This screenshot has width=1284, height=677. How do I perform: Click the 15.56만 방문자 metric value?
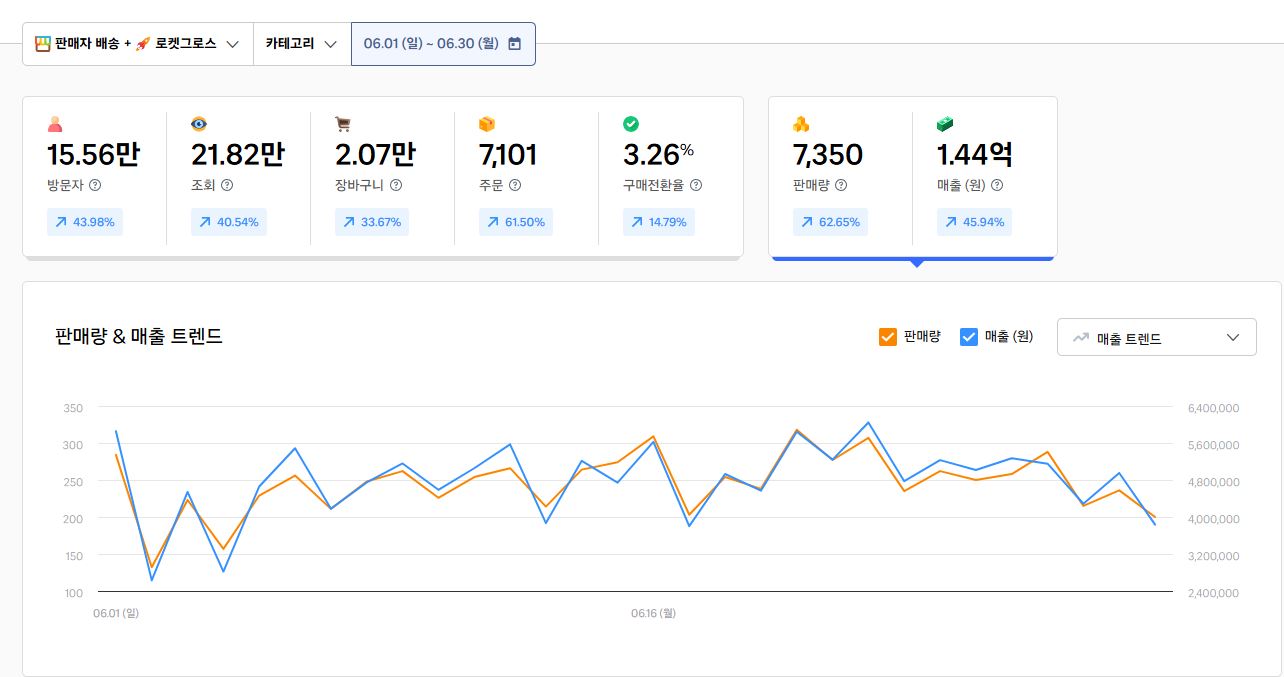click(x=93, y=155)
